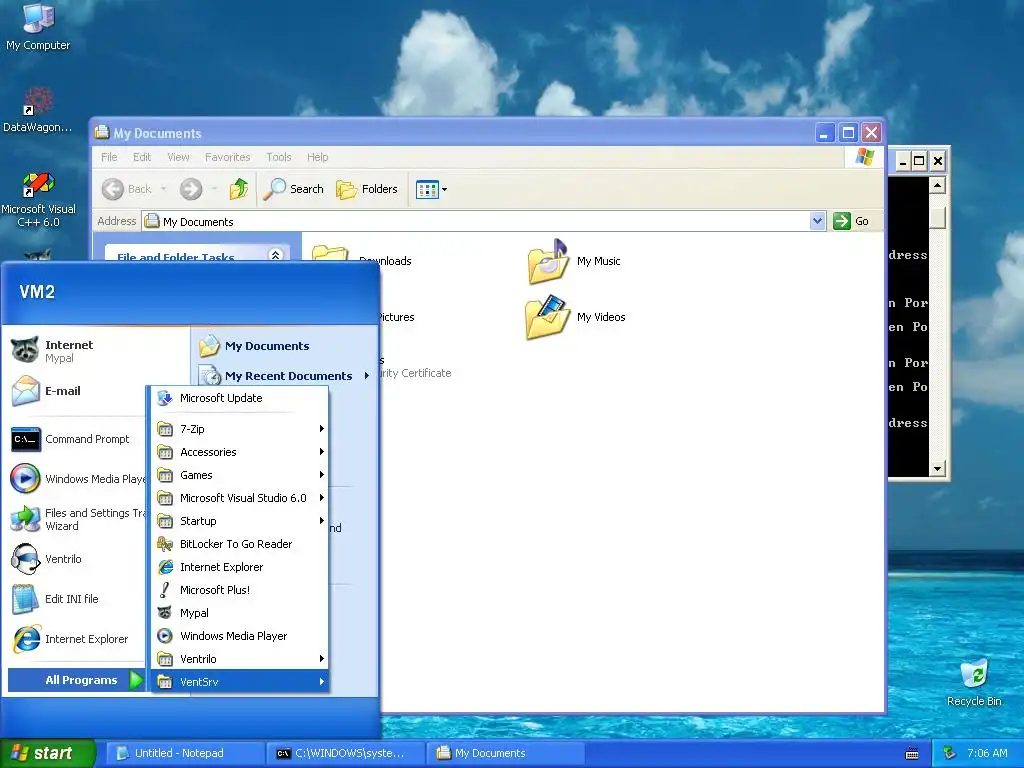
Task: Open Files and Settings Transfer Wizard
Action: [x=77, y=519]
